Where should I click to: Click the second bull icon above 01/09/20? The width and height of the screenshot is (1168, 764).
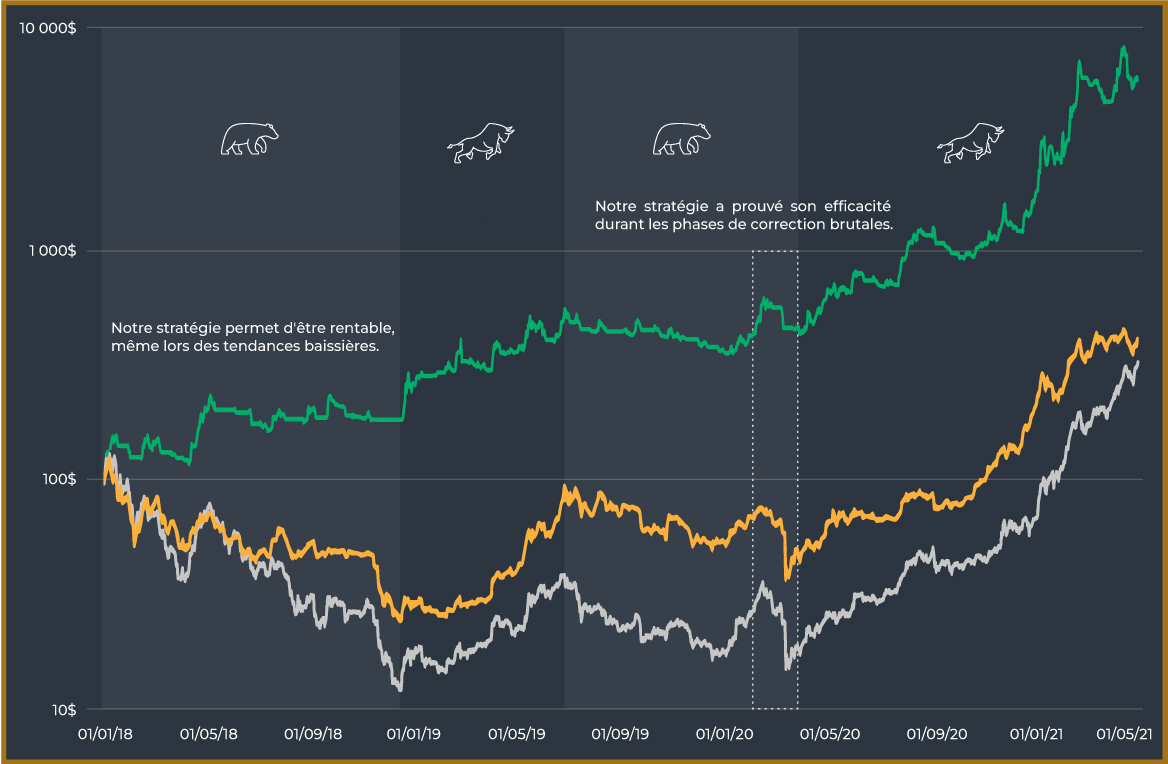click(971, 142)
